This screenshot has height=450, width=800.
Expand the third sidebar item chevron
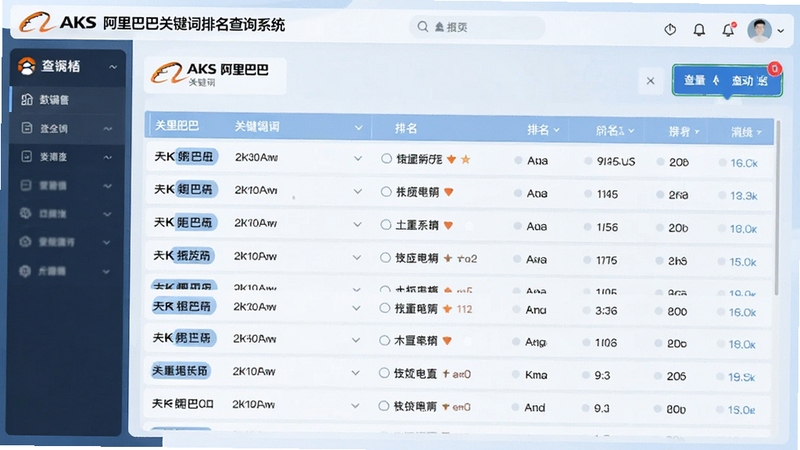point(108,157)
